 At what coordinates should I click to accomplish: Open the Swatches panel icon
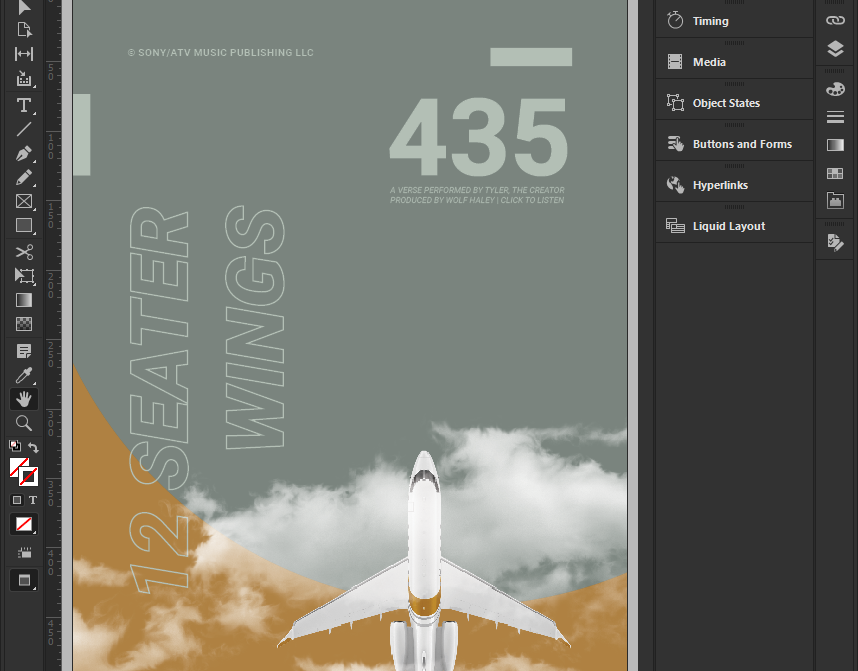pyautogui.click(x=835, y=173)
